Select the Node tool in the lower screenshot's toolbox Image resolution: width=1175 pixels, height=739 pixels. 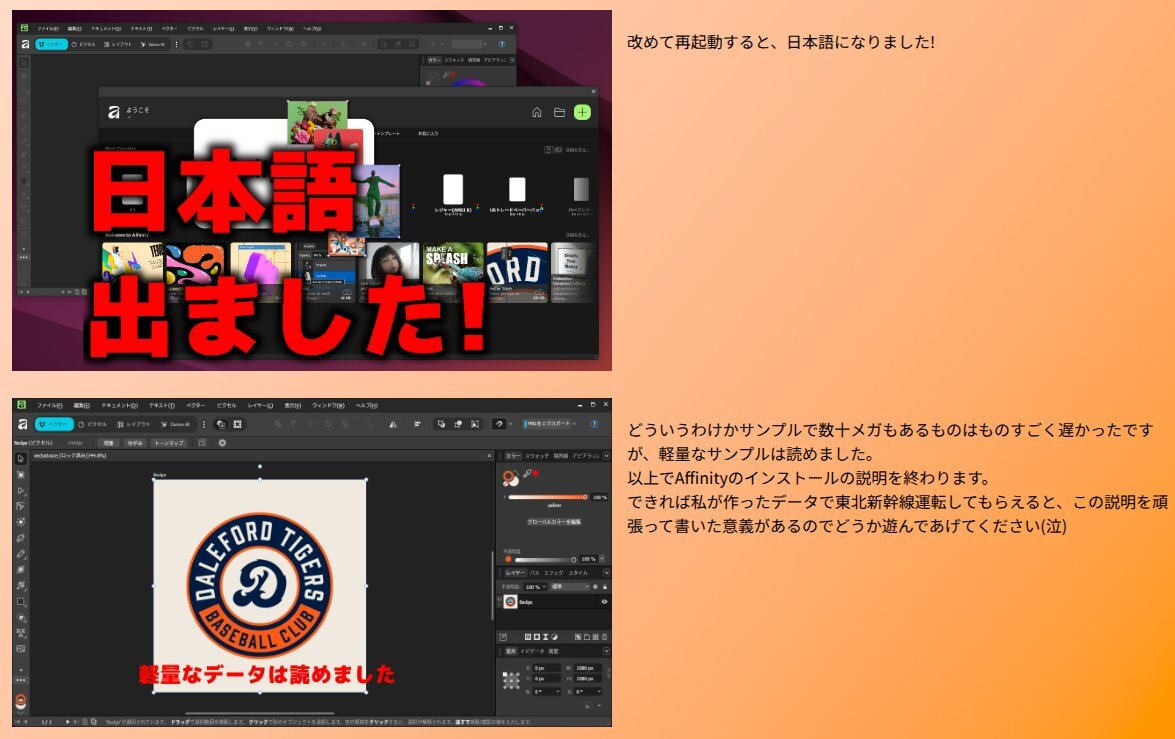(x=21, y=491)
